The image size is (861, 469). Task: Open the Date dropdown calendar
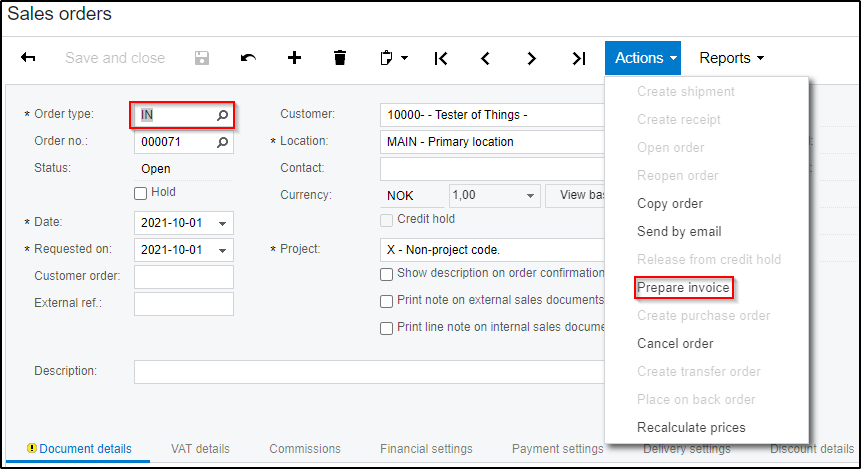point(223,222)
